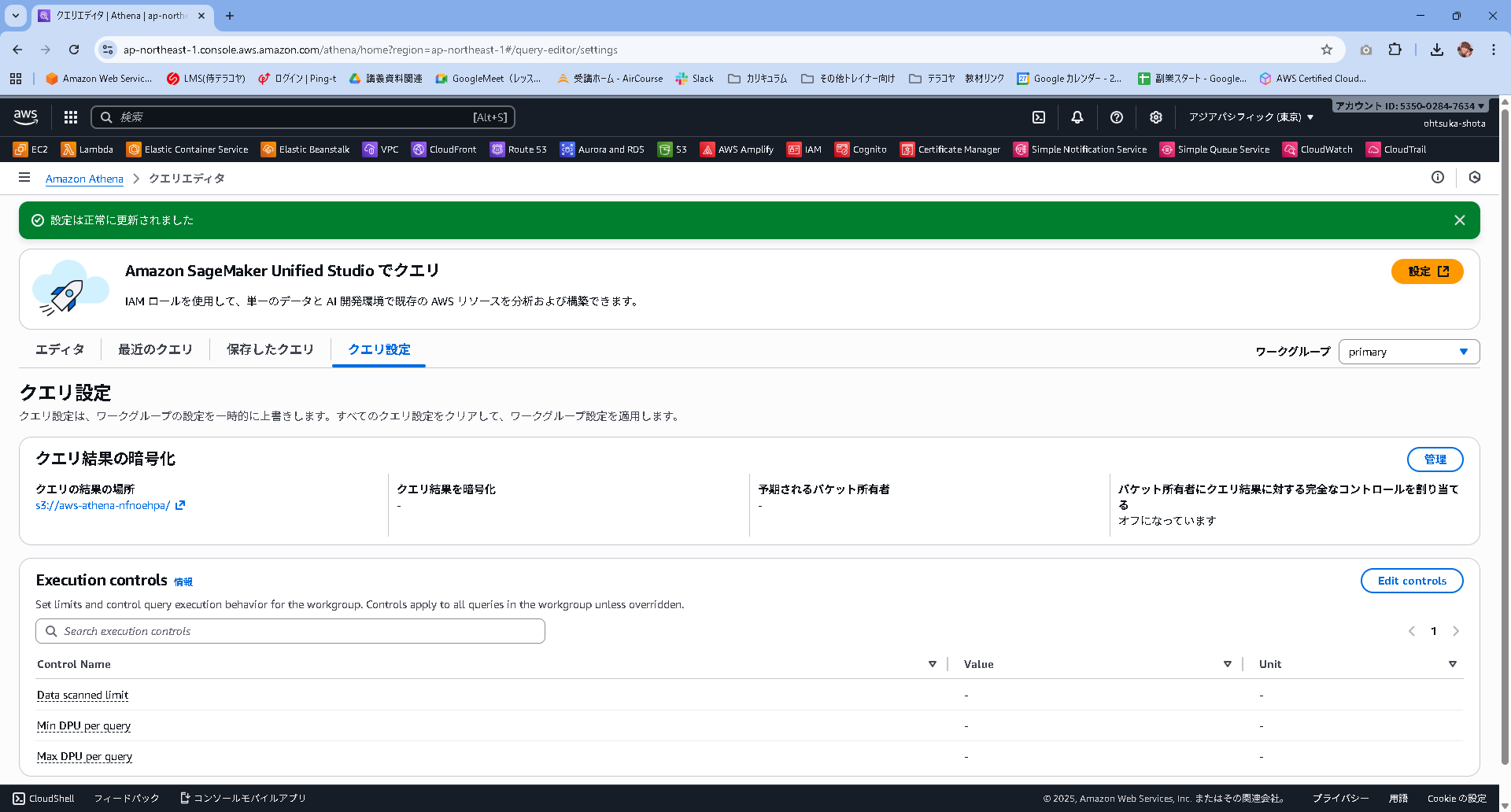Open Aurora and RDS shortcut
This screenshot has width=1511, height=812.
point(602,149)
